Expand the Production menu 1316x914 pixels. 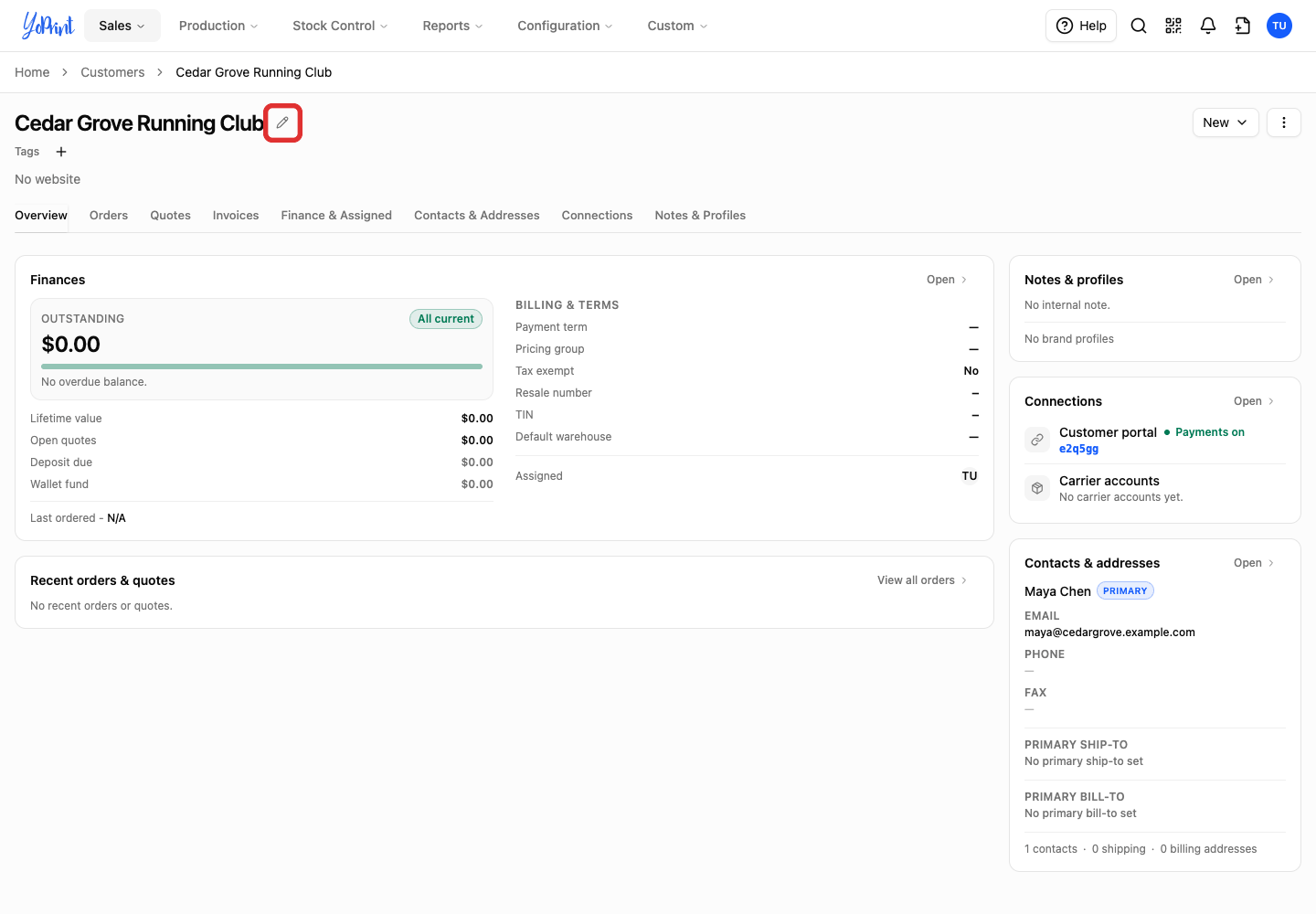pos(218,26)
